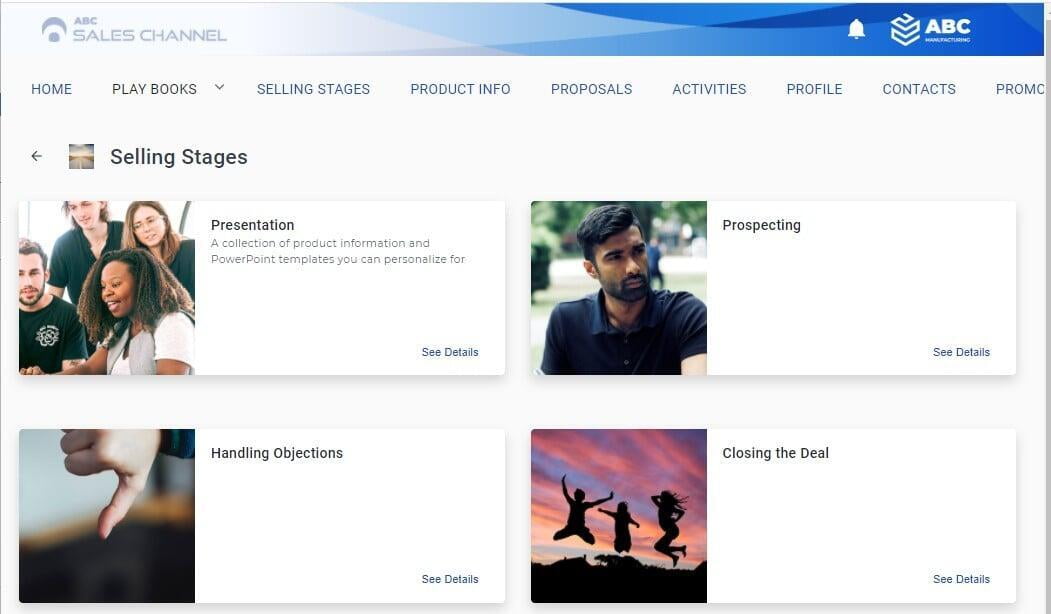Image resolution: width=1051 pixels, height=614 pixels.
Task: Open the Proposals menu item
Action: coord(591,89)
